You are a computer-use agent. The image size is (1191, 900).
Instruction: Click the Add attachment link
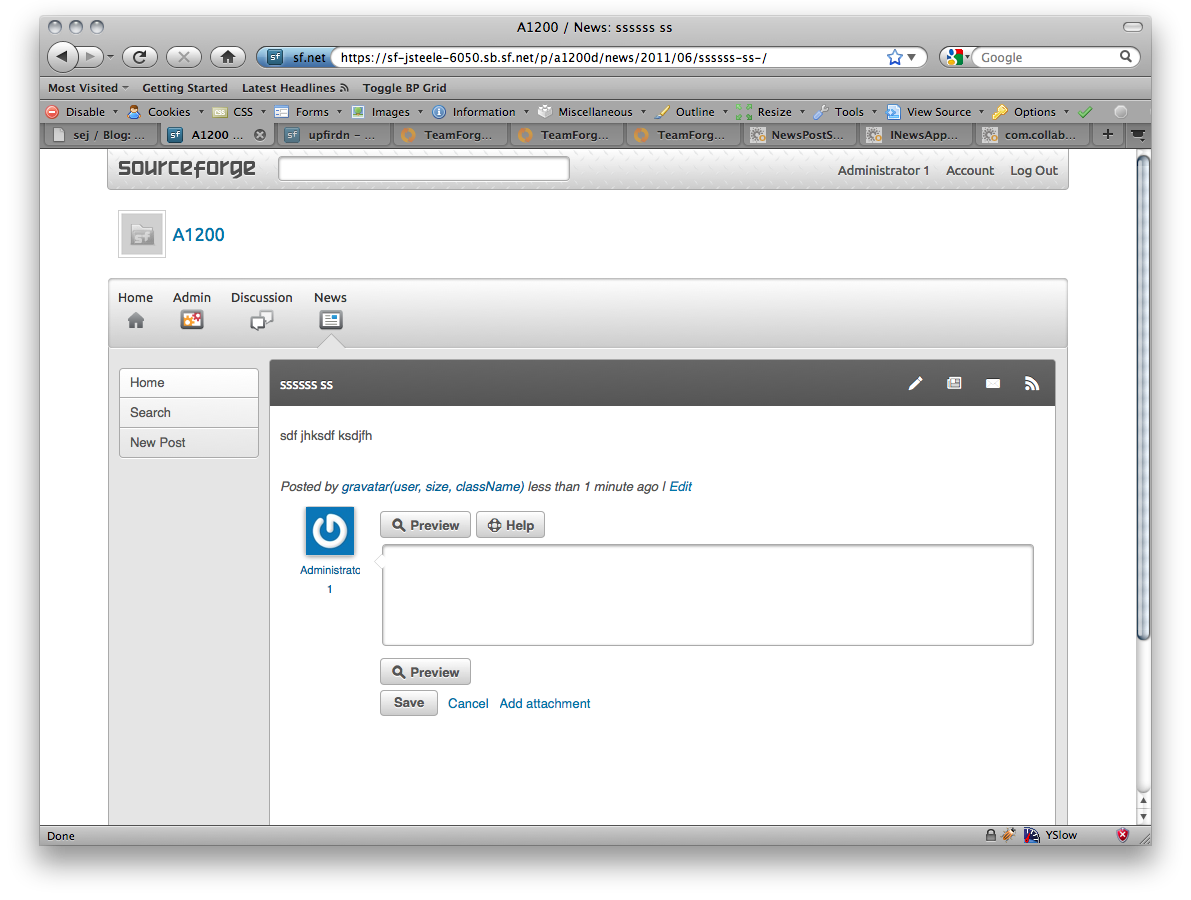coord(545,704)
